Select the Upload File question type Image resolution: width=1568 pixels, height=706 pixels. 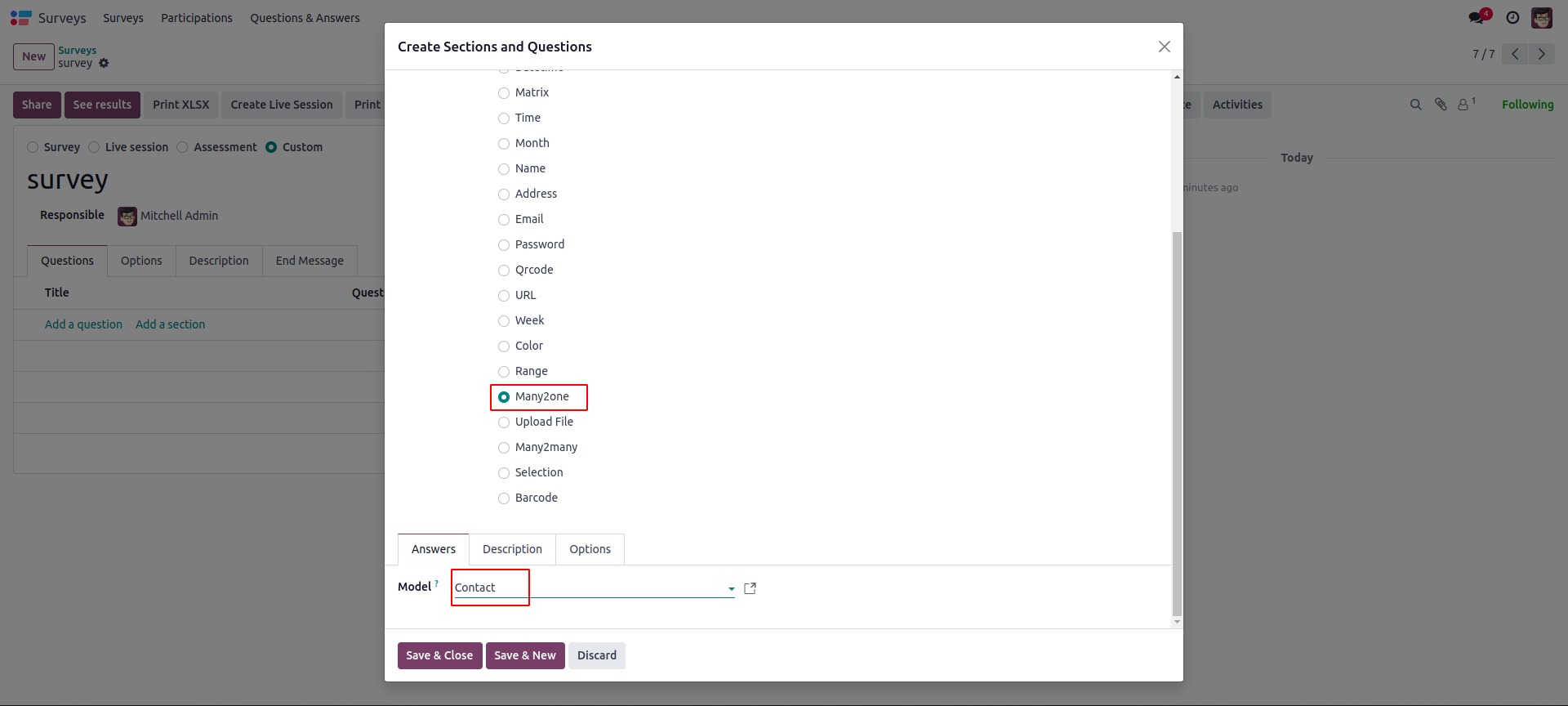point(504,422)
